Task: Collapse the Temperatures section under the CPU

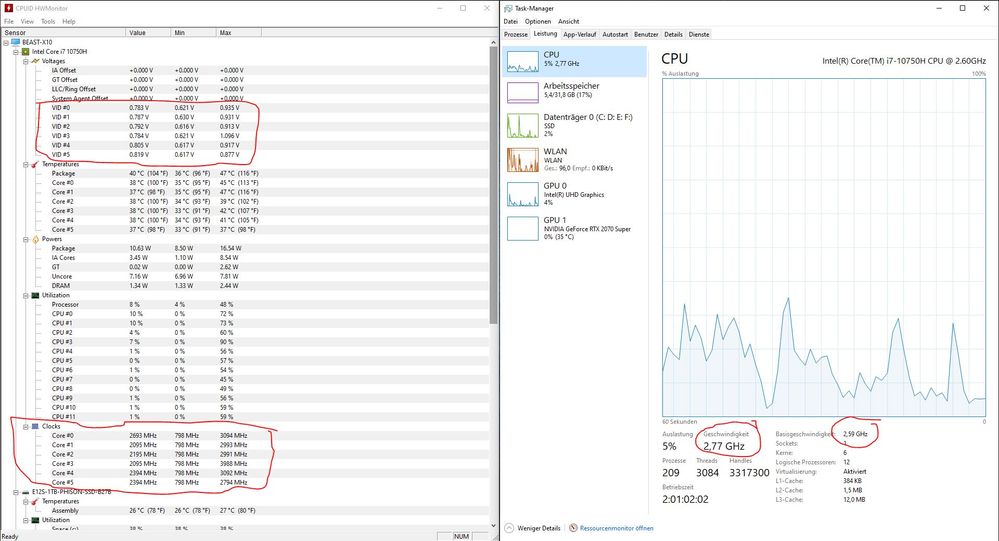Action: click(x=26, y=164)
